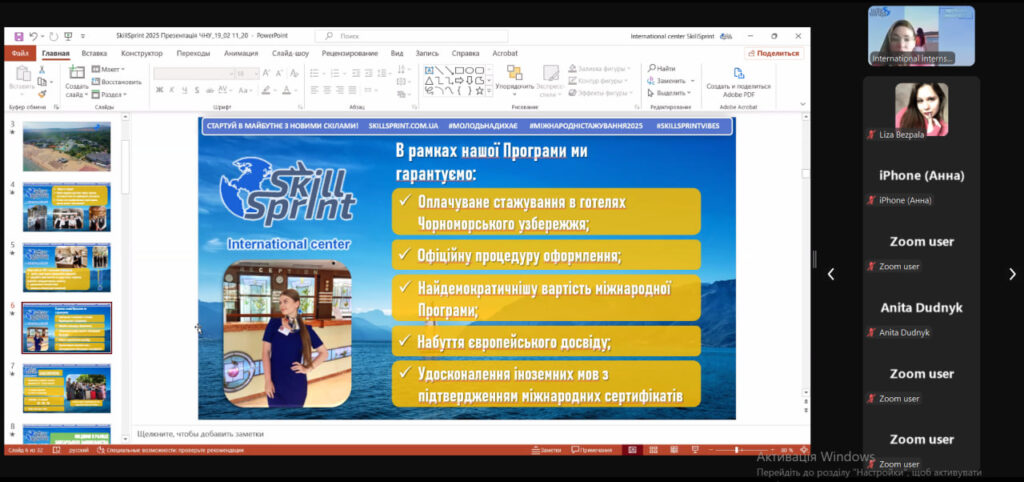The height and width of the screenshot is (482, 1024).
Task: Toggle Примечания comments in status bar
Action: pyautogui.click(x=596, y=451)
